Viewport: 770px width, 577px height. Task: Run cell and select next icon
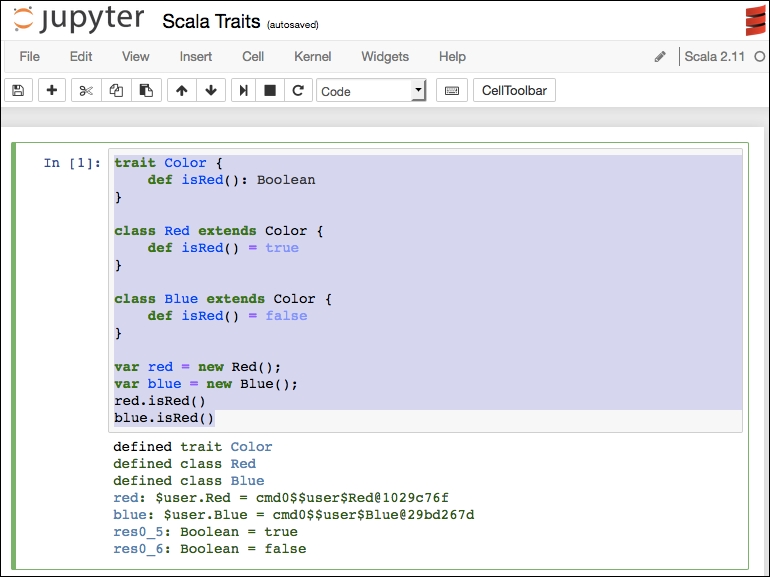pyautogui.click(x=243, y=90)
